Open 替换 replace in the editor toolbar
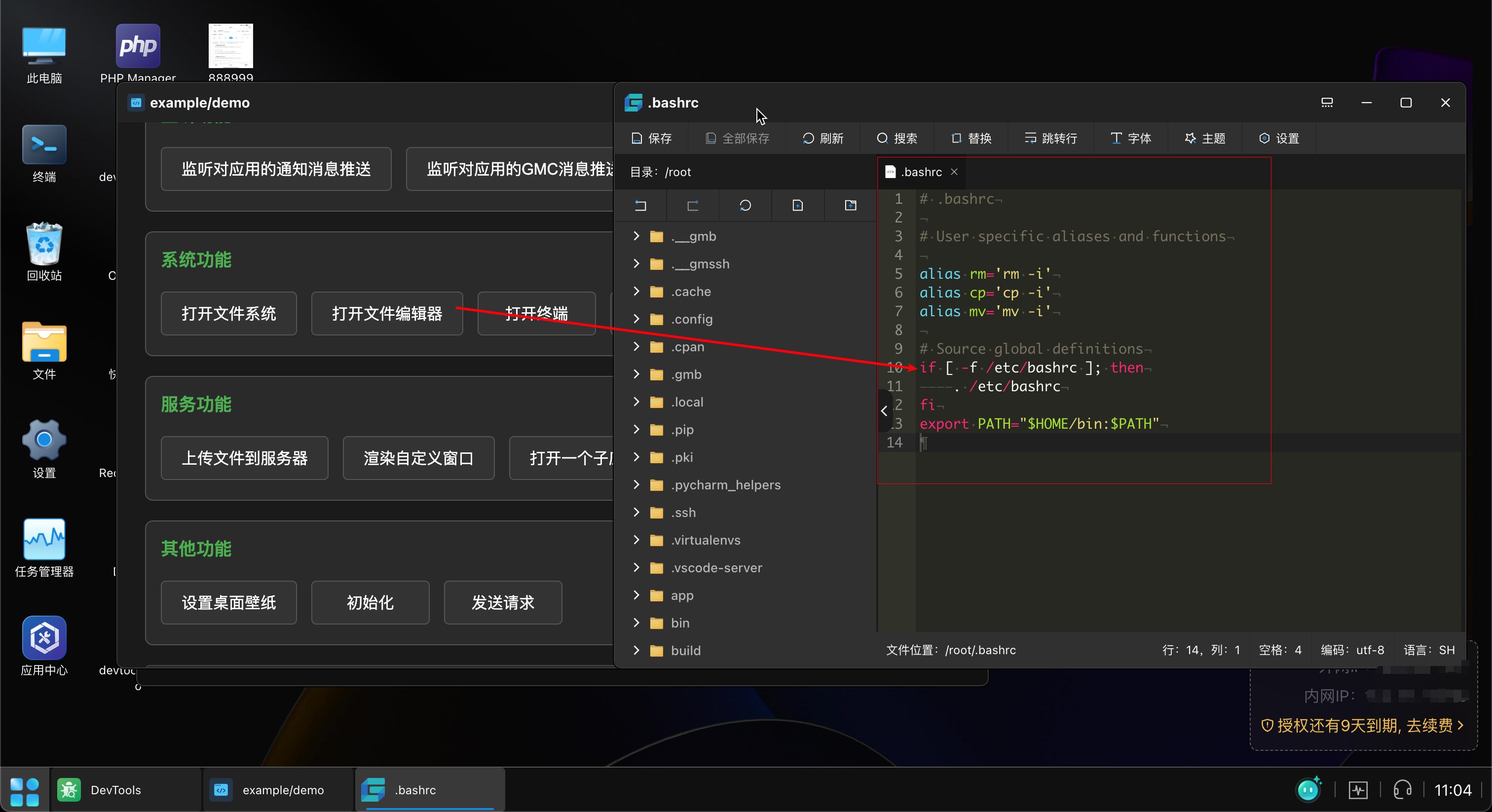This screenshot has width=1492, height=812. pos(970,139)
